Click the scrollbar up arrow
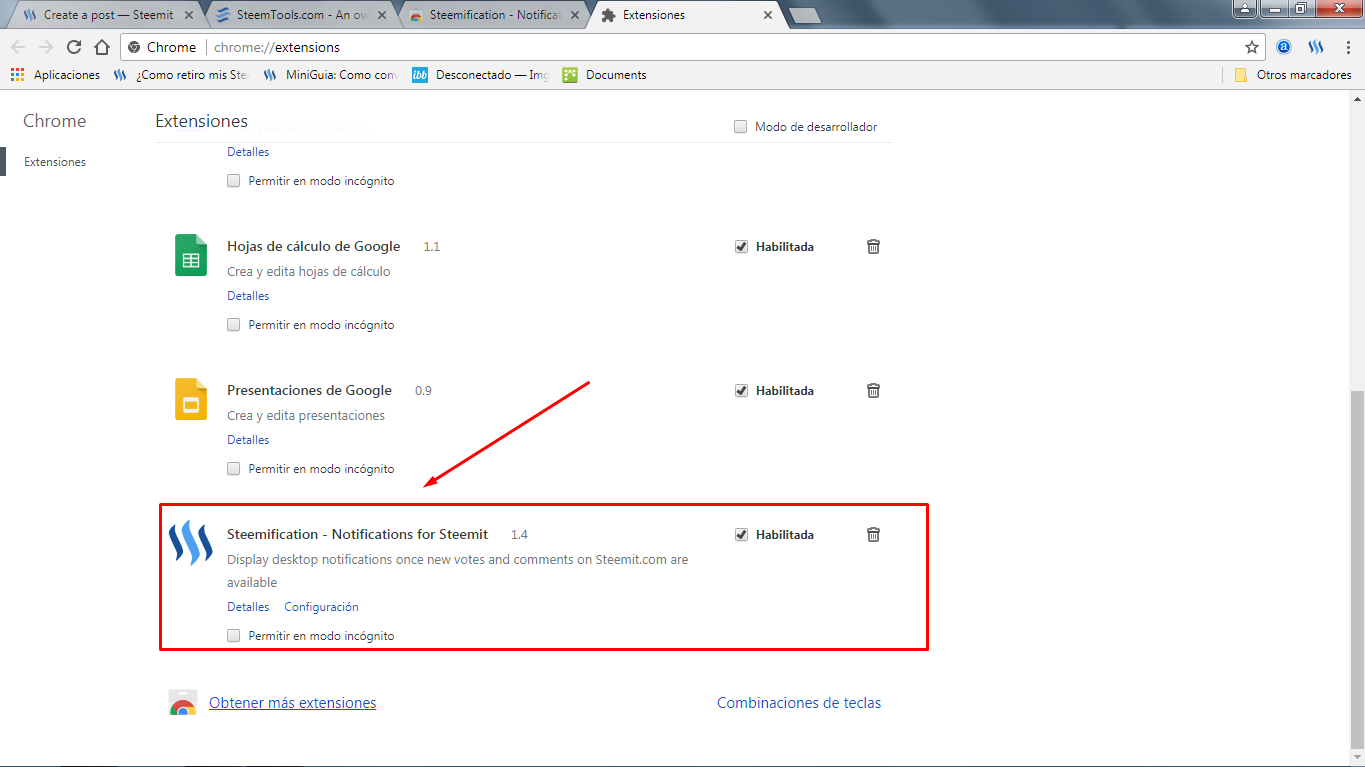Viewport: 1365px width, 767px height. click(x=1356, y=98)
